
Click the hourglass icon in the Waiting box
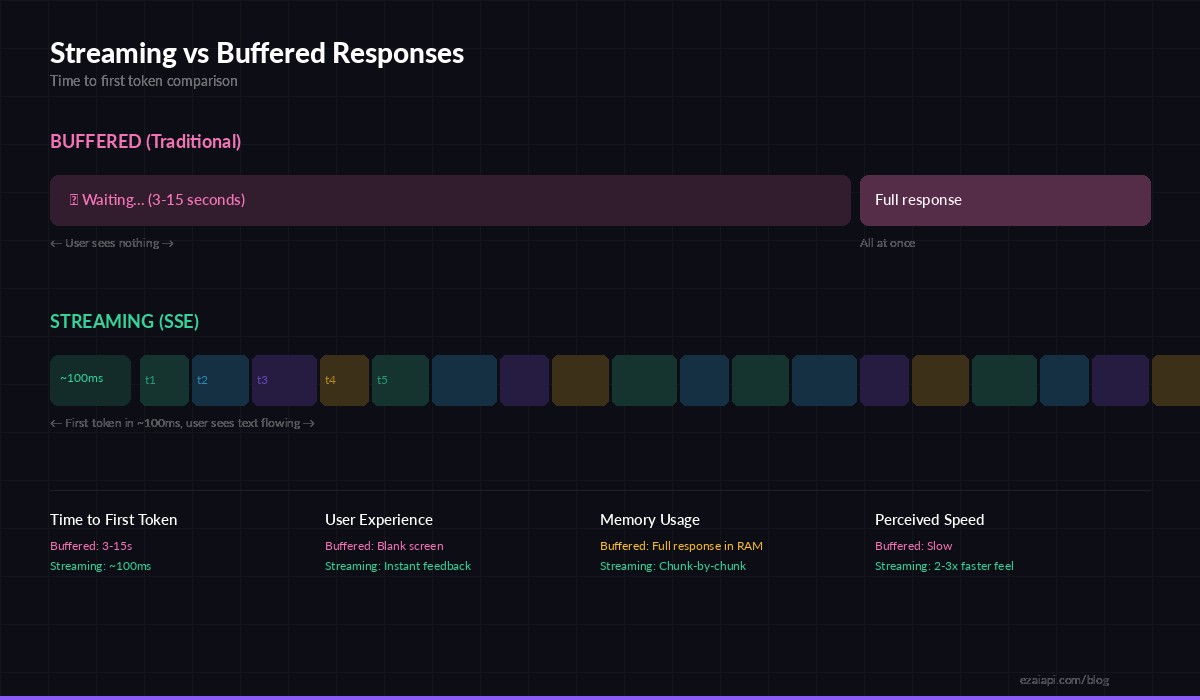[x=75, y=200]
